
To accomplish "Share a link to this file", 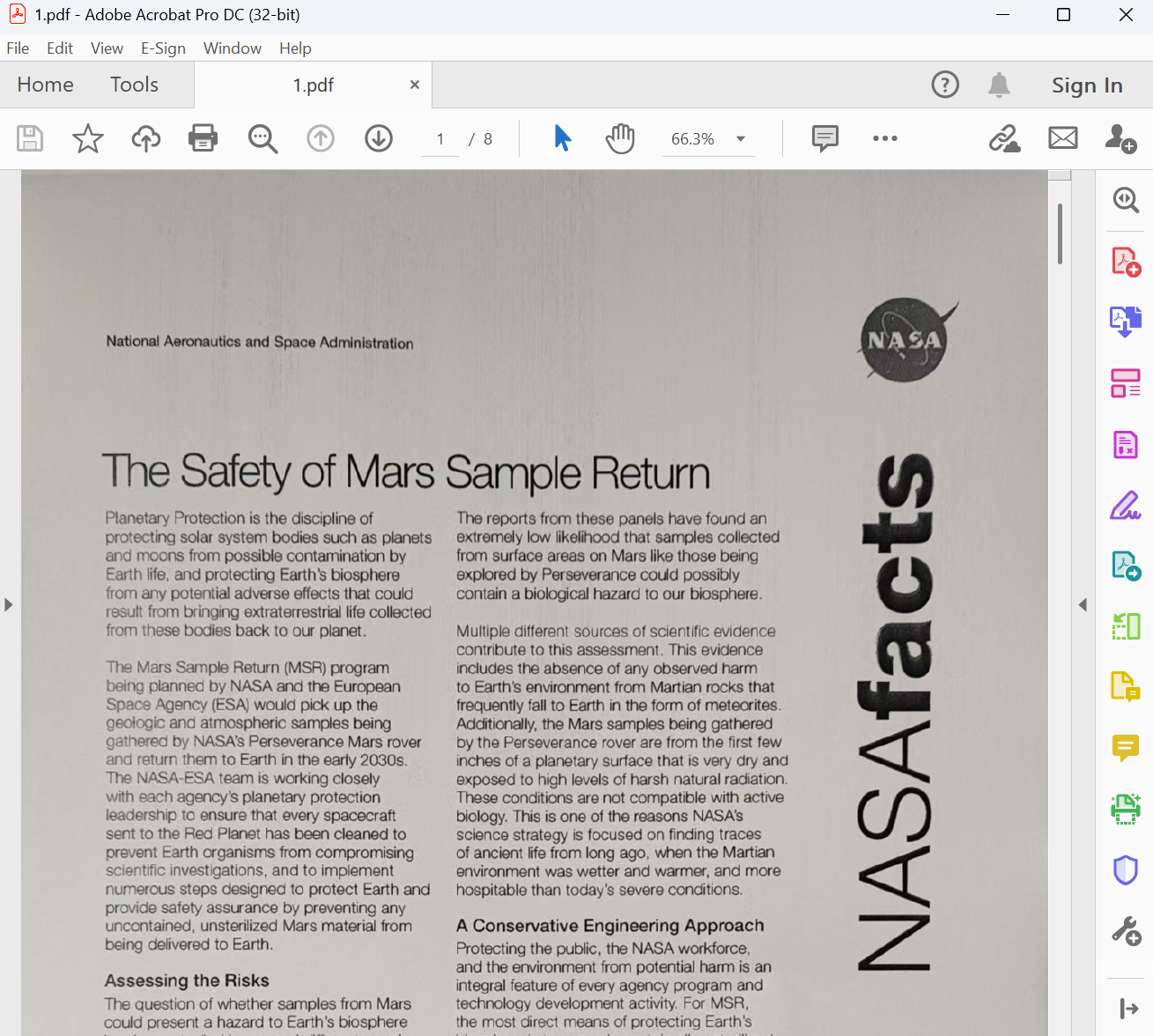I will [x=1005, y=138].
